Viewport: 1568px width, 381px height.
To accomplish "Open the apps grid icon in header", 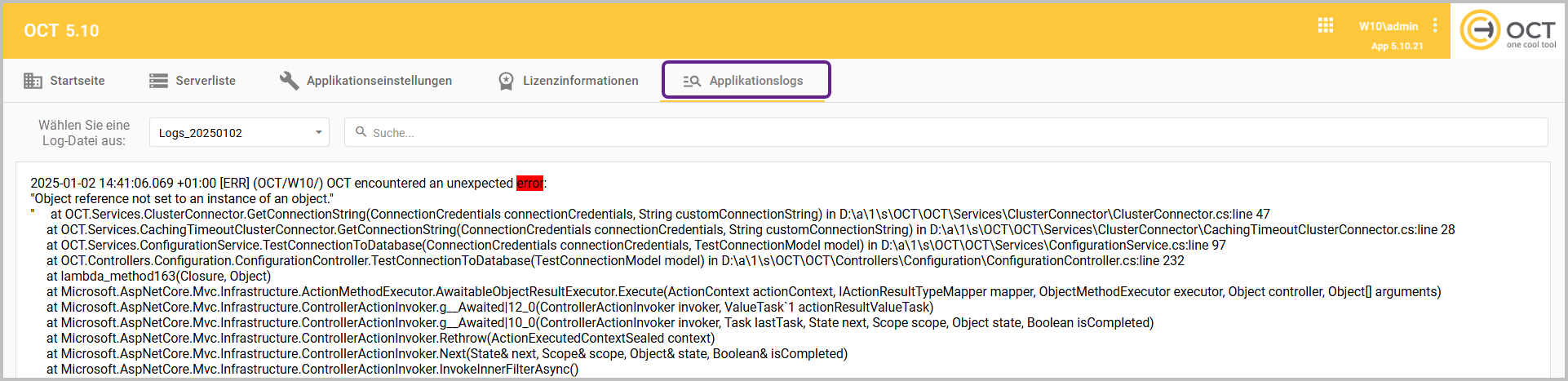I will [1325, 26].
